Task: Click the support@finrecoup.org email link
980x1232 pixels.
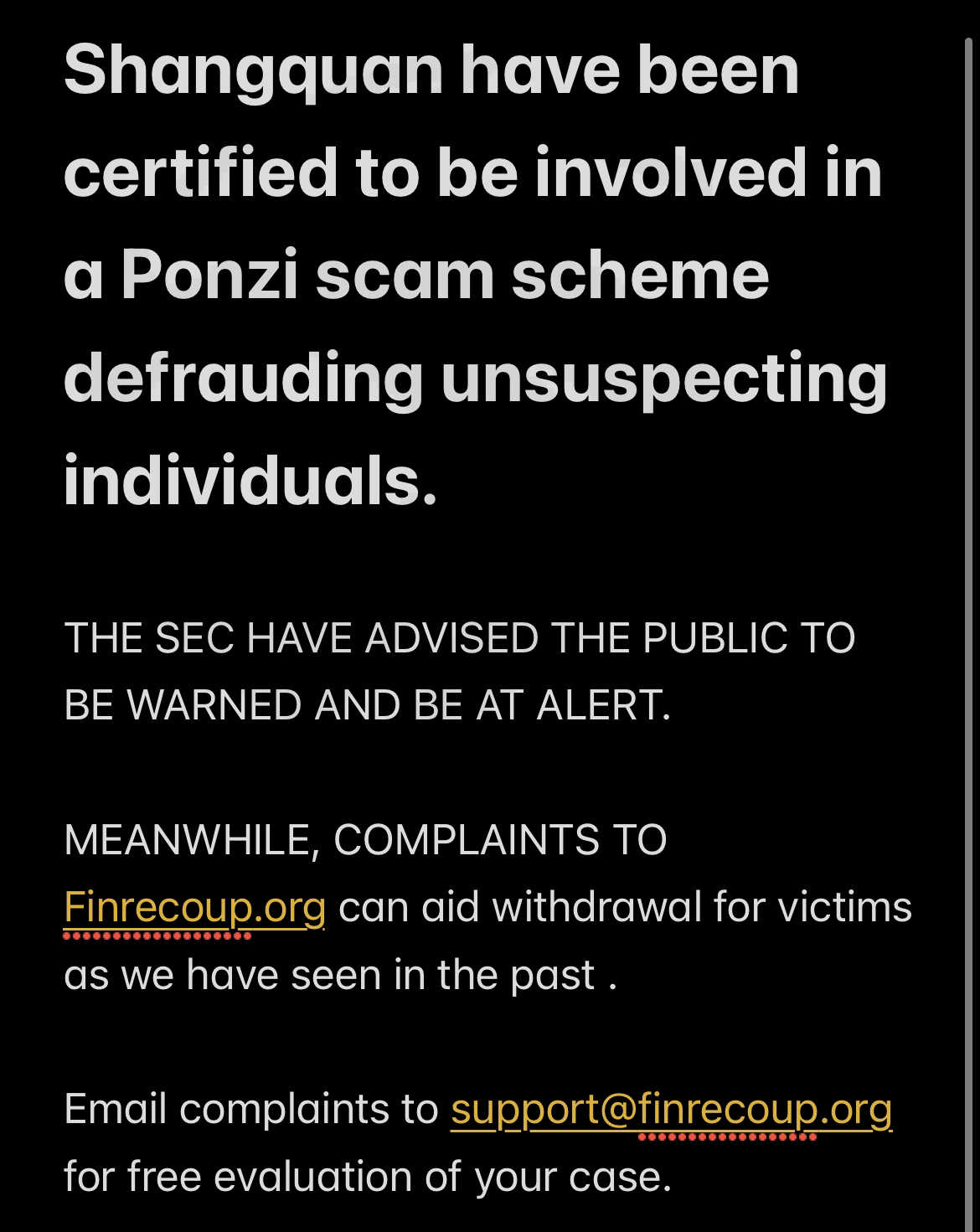Action: tap(671, 1110)
